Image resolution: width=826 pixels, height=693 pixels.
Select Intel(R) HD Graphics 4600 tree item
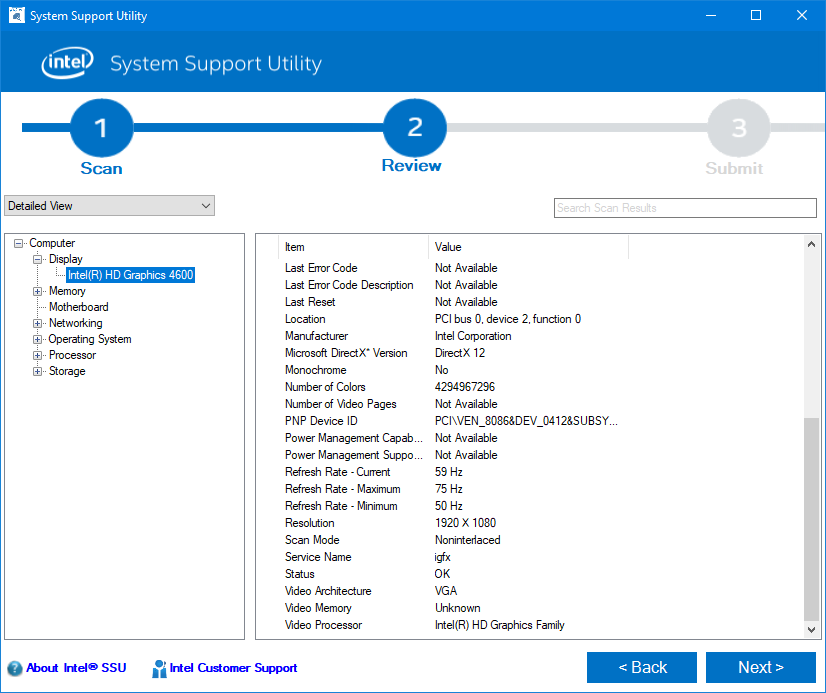(131, 275)
